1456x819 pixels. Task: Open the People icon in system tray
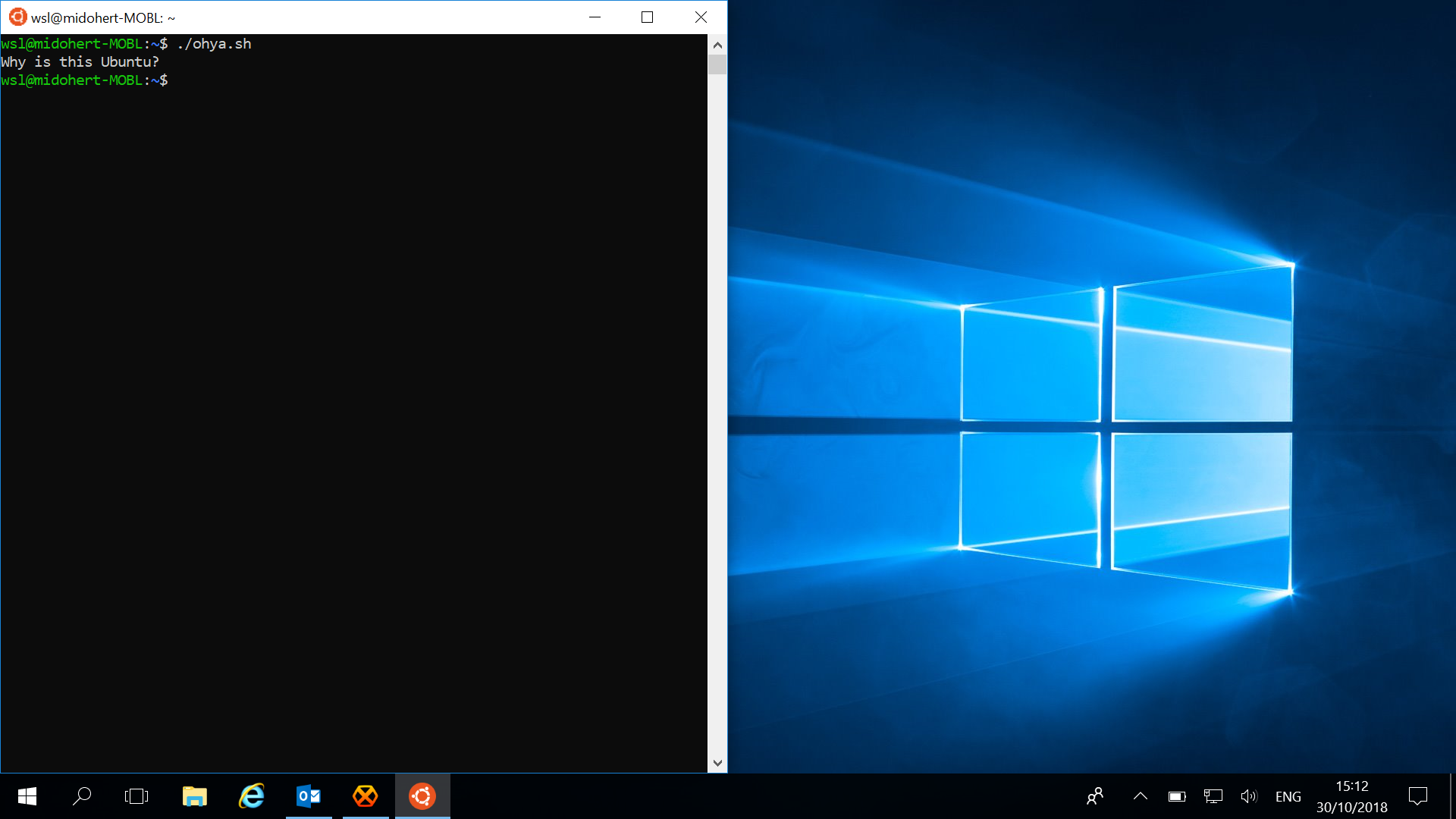[1095, 796]
